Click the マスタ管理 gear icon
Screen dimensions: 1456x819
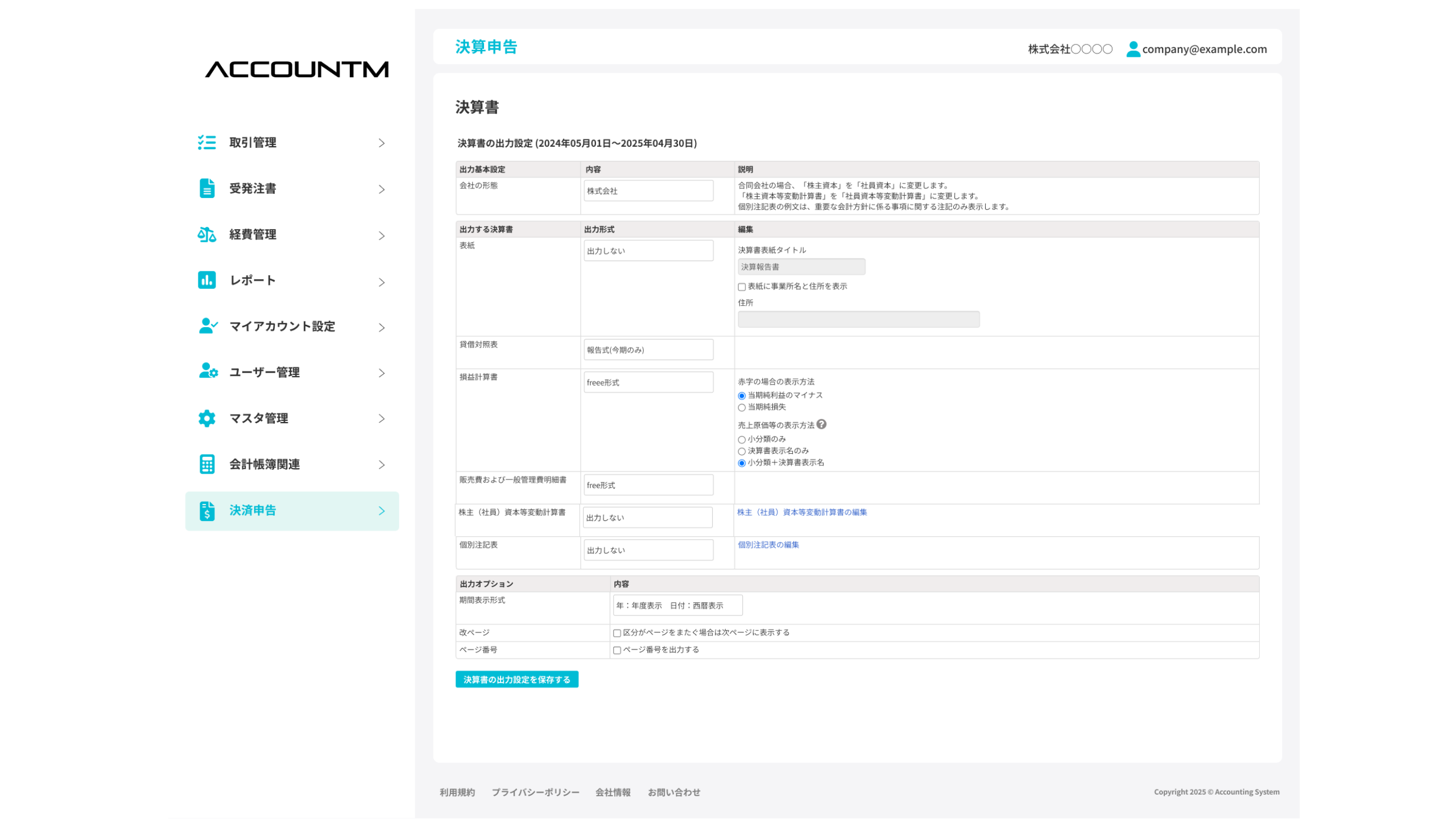coord(207,418)
